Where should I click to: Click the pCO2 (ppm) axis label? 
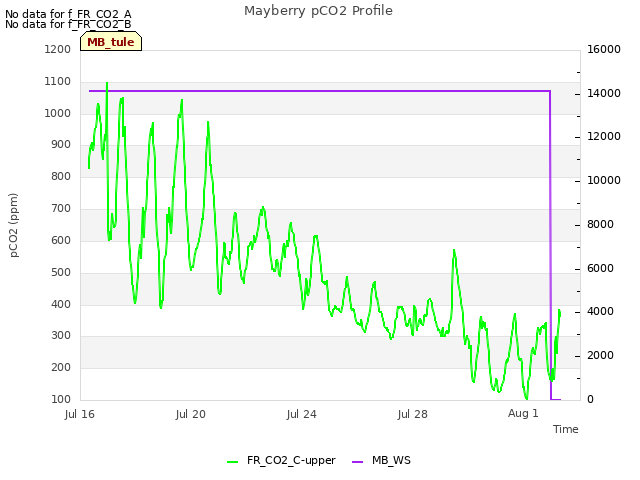pos(13,225)
